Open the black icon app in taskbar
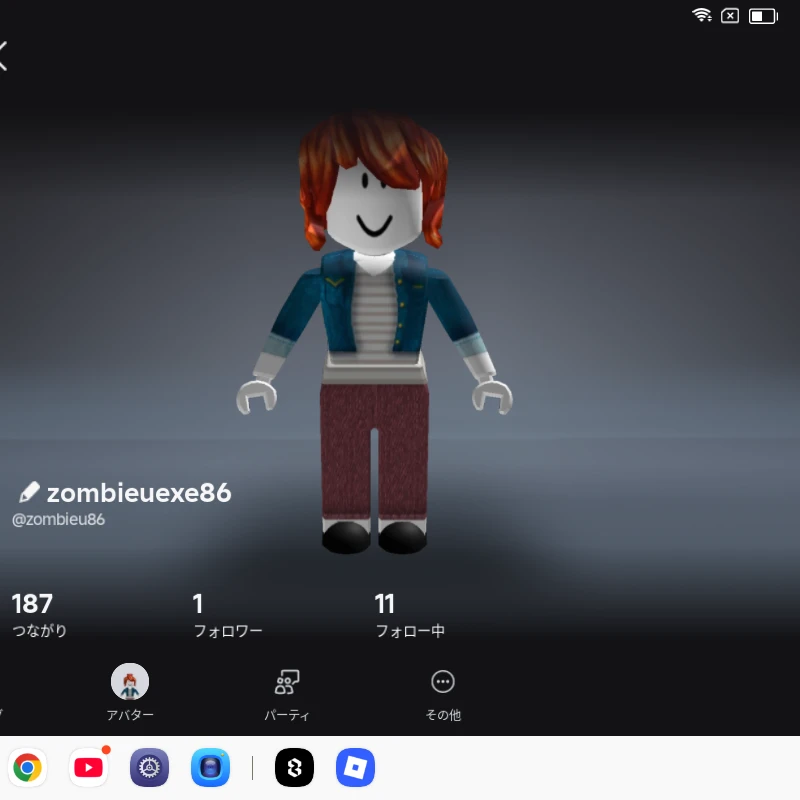 point(294,767)
